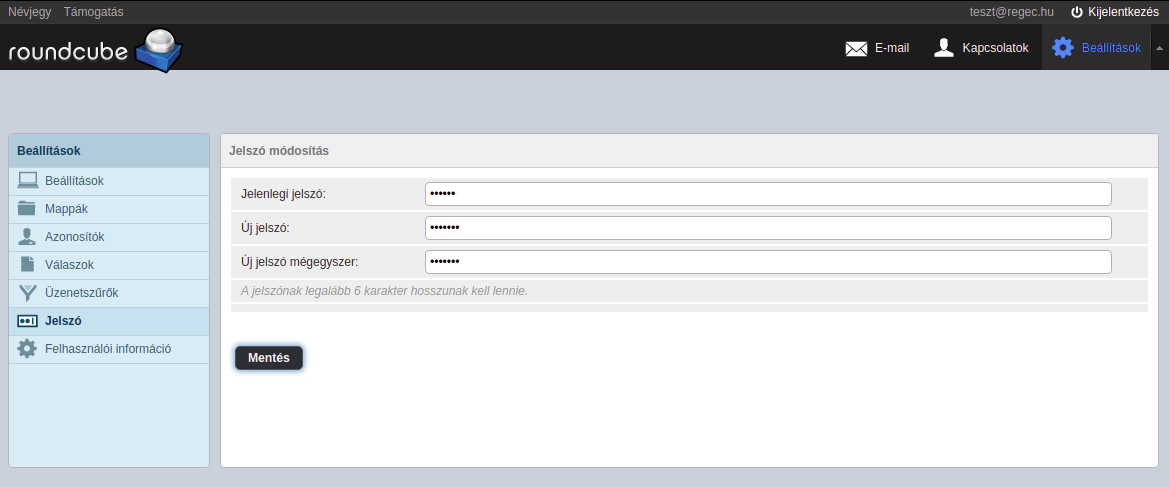Open Felhasználói információ gear icon
The image size is (1169, 487).
coord(28,349)
